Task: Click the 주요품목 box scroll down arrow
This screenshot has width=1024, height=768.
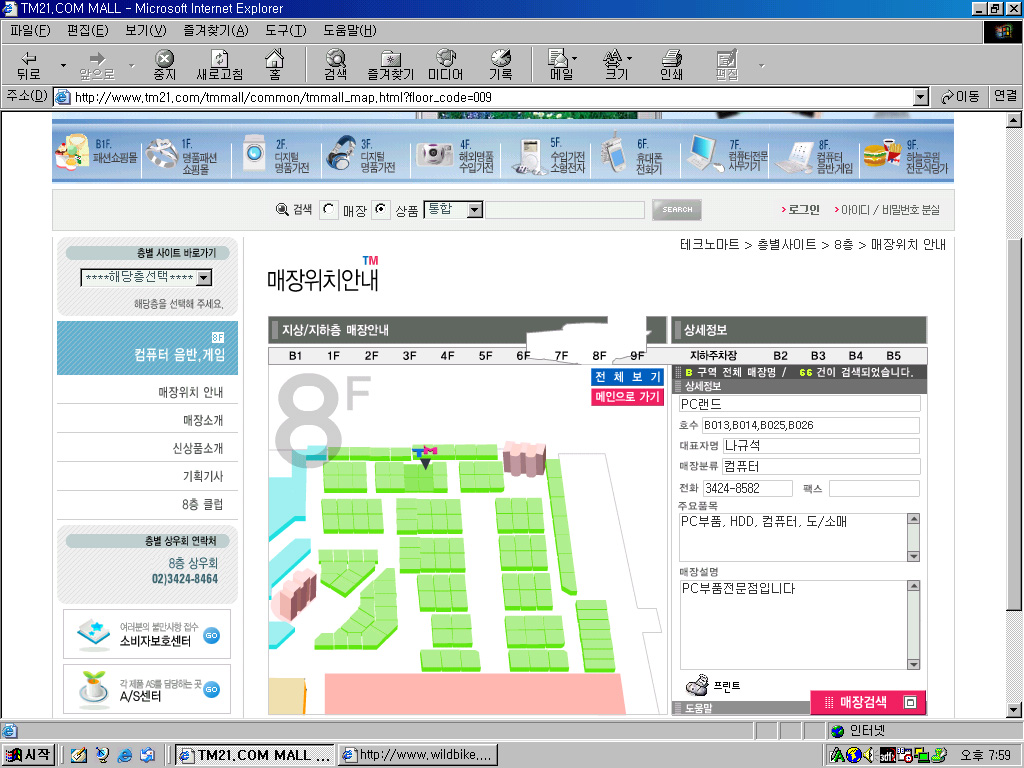Action: pos(914,556)
